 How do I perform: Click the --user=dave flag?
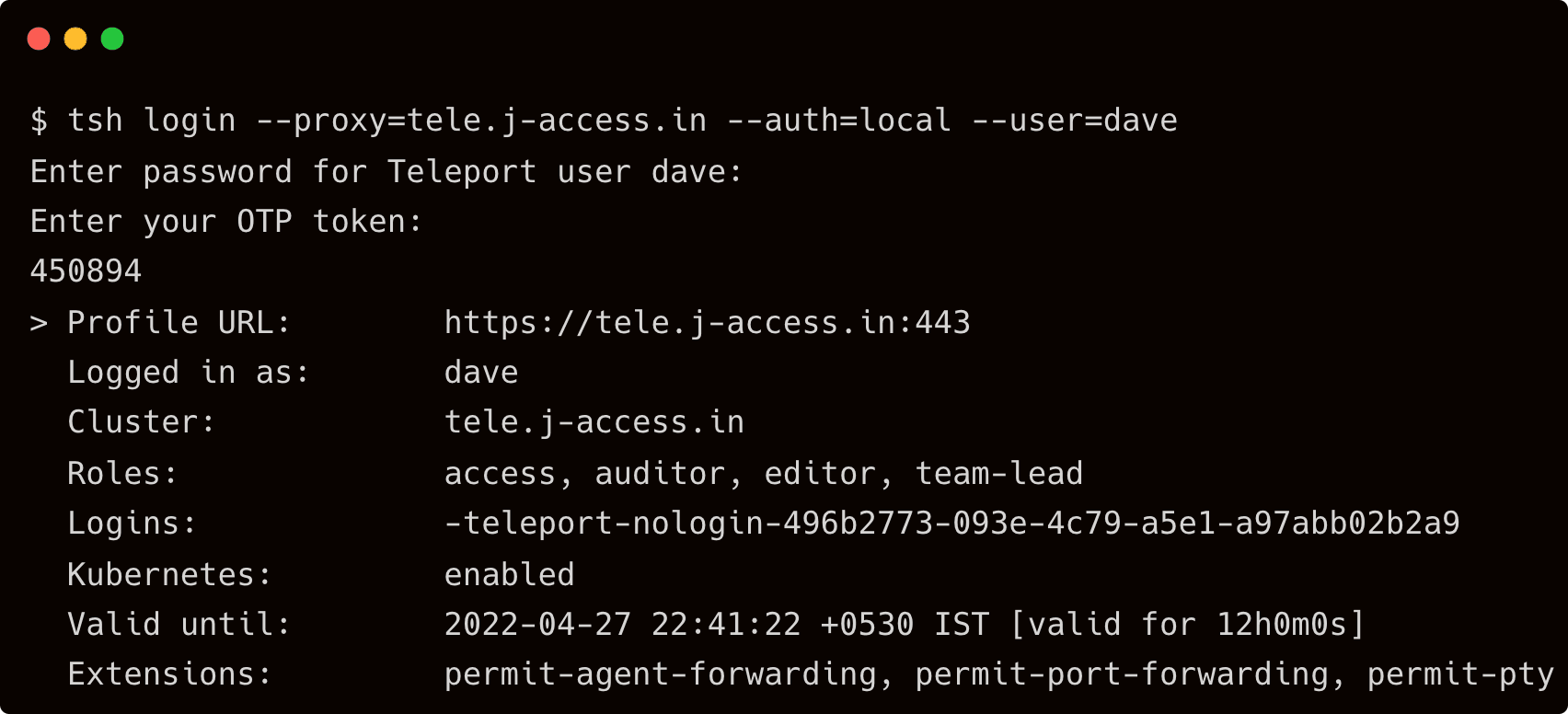1075,121
